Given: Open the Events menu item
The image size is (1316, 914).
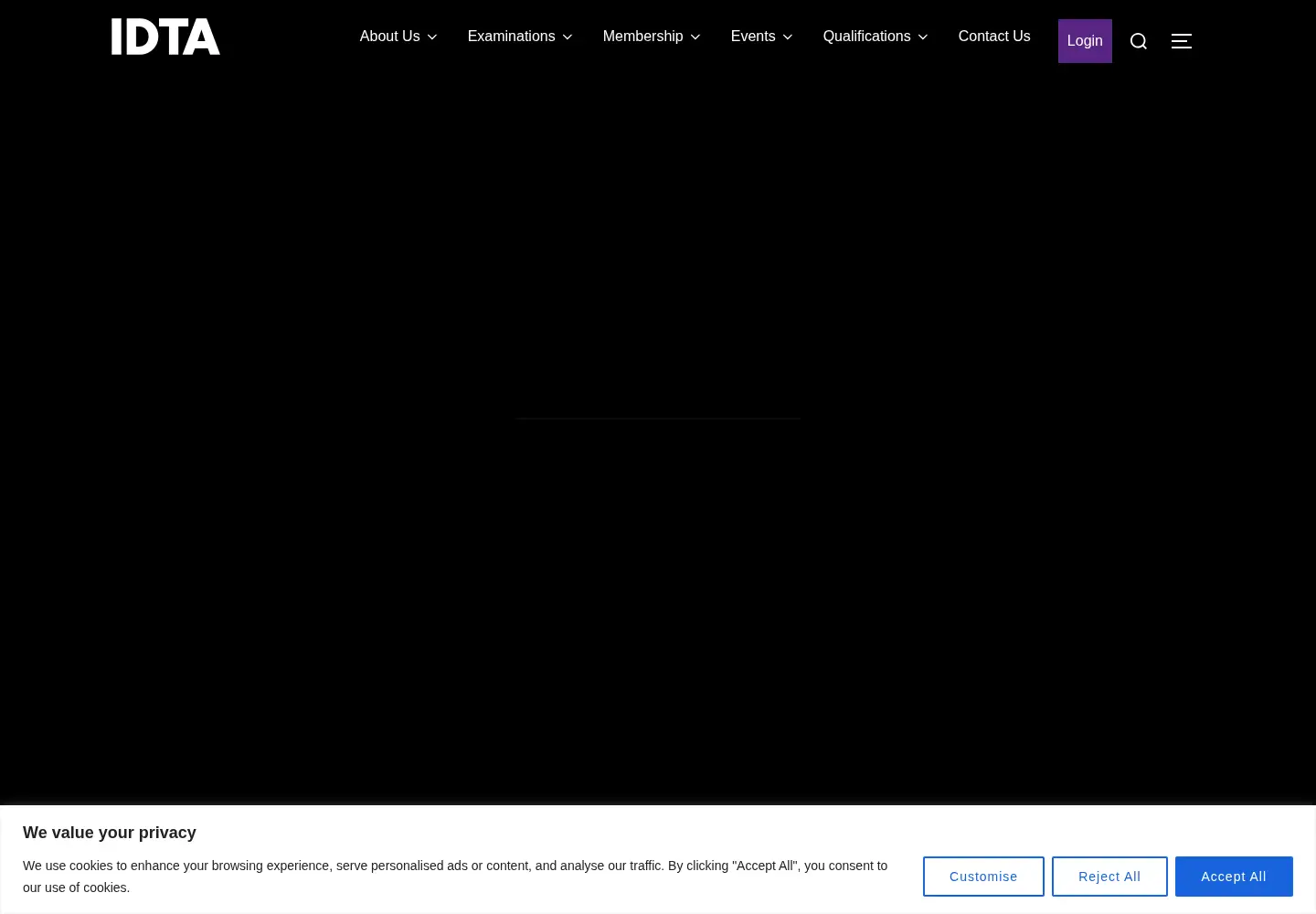Looking at the screenshot, I should [x=753, y=37].
